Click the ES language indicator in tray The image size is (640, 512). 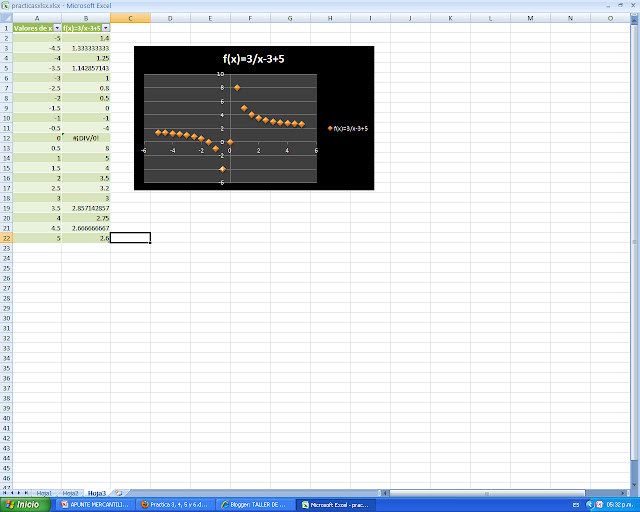tap(576, 505)
